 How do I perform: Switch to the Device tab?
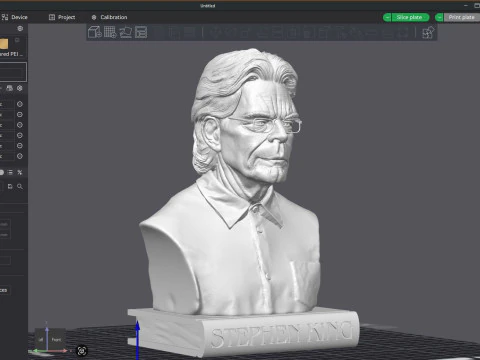tap(15, 17)
